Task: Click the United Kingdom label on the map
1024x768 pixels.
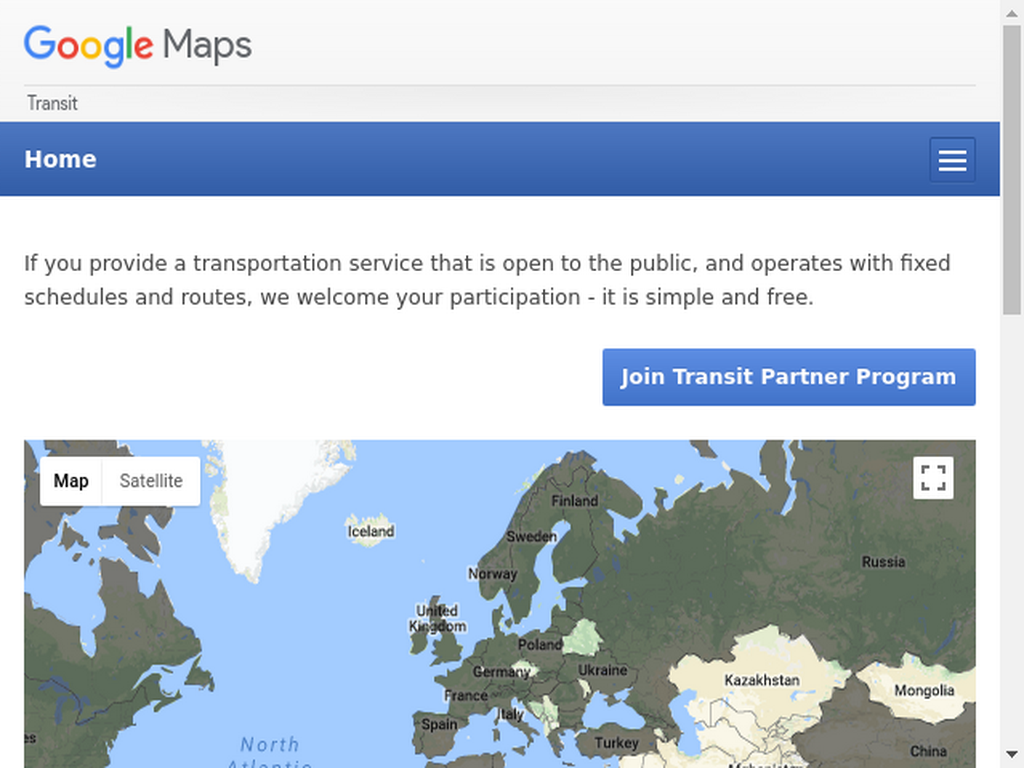Action: (x=438, y=618)
